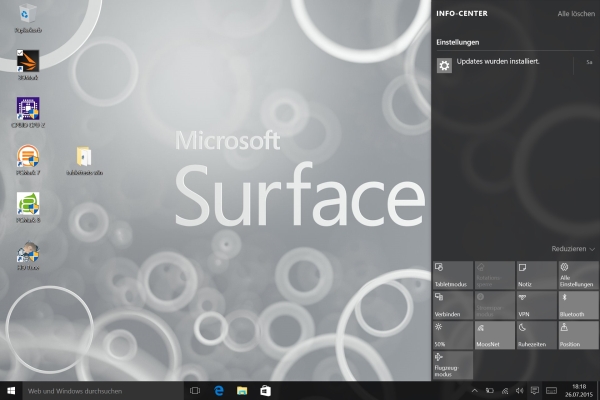Image resolution: width=600 pixels, height=400 pixels.
Task: Toggle the MoosNet Wi-Fi tile
Action: (x=495, y=335)
